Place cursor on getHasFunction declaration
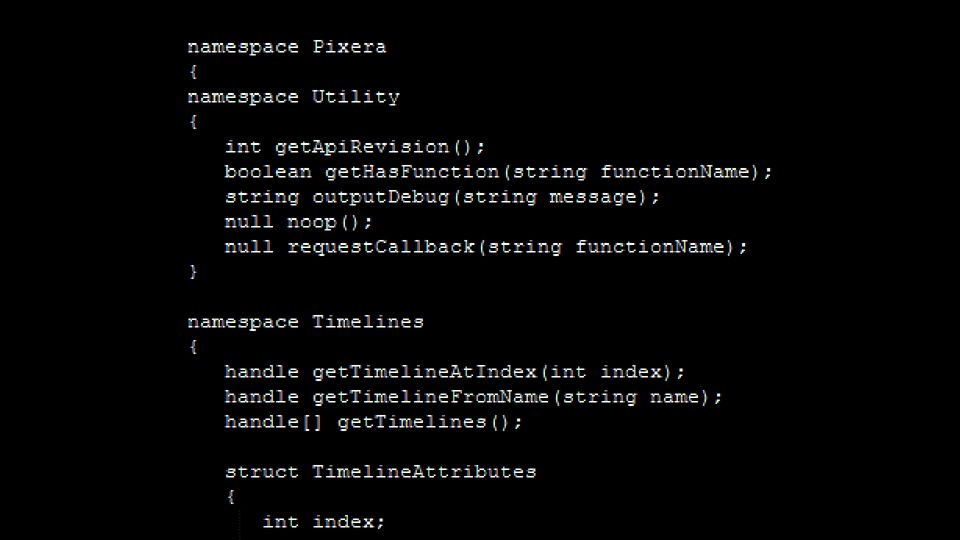This screenshot has width=960, height=540. [498, 172]
